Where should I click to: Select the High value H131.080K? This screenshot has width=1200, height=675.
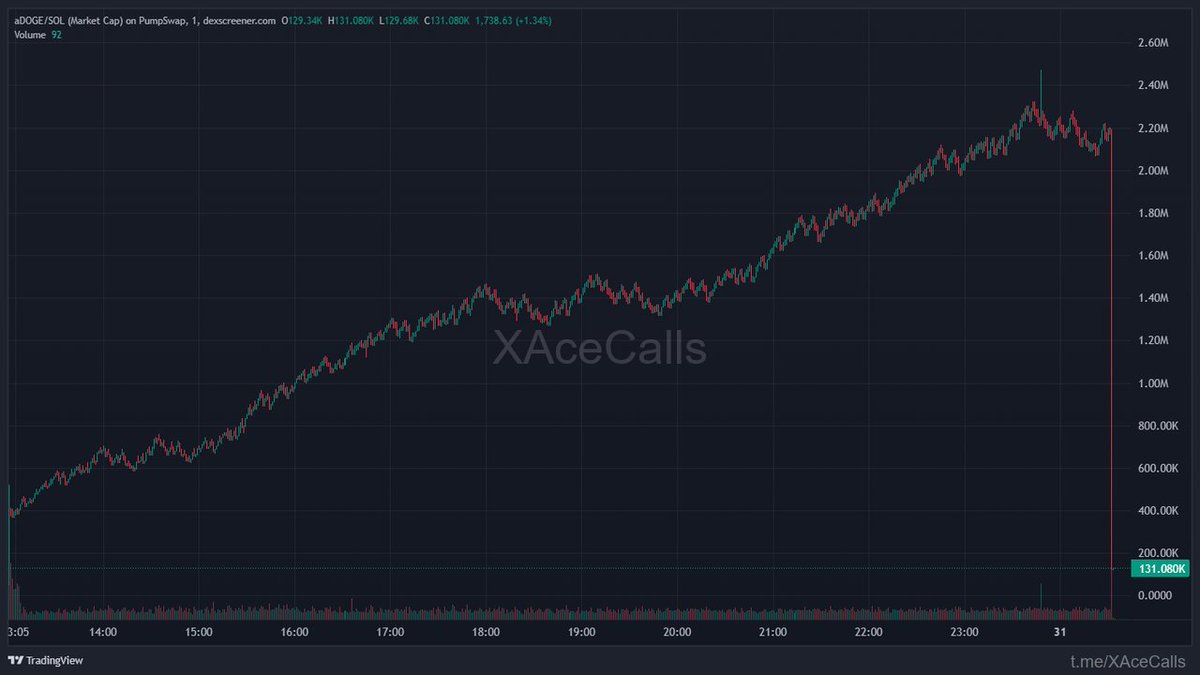[x=353, y=20]
